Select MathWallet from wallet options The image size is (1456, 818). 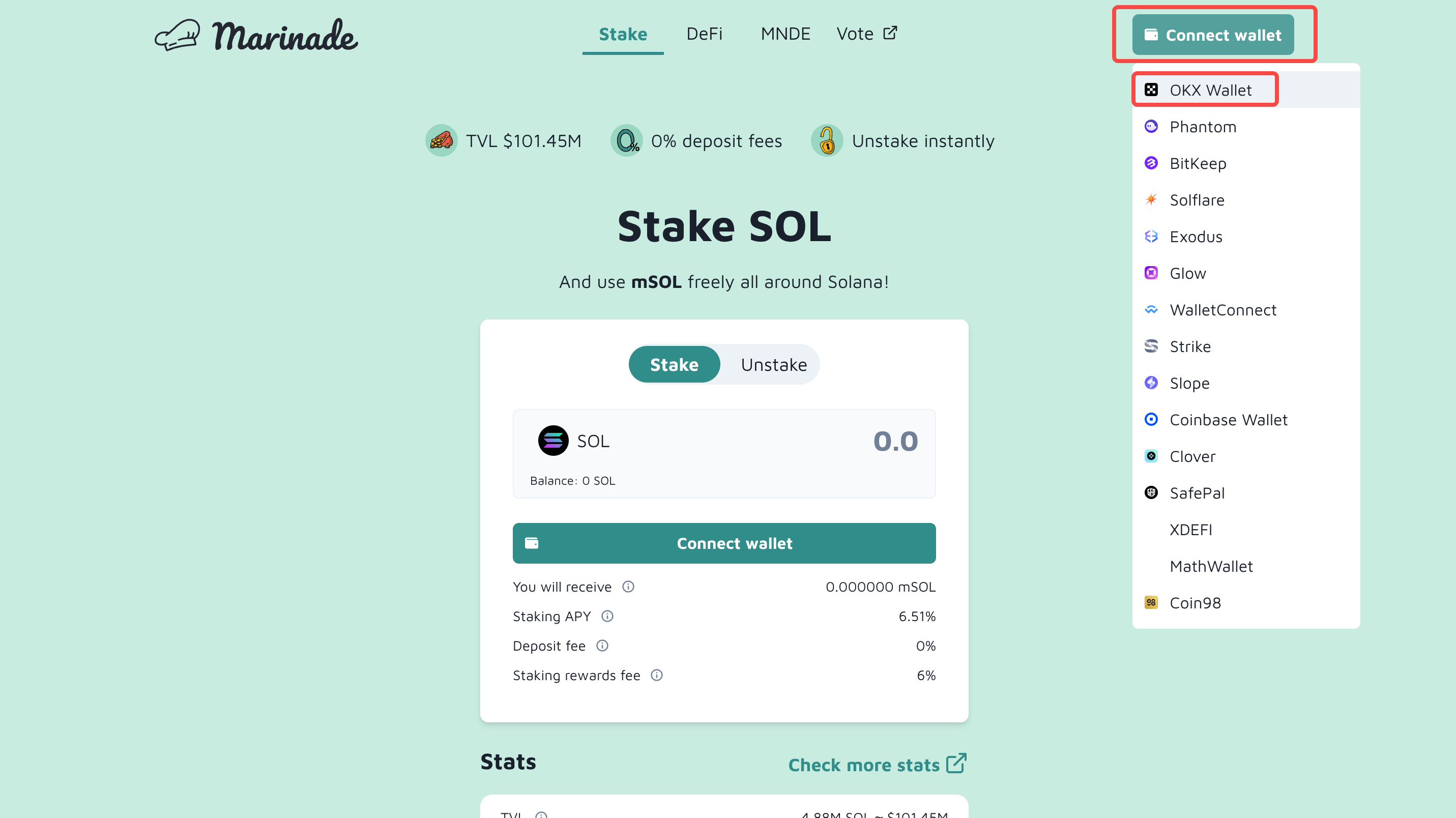tap(1211, 566)
